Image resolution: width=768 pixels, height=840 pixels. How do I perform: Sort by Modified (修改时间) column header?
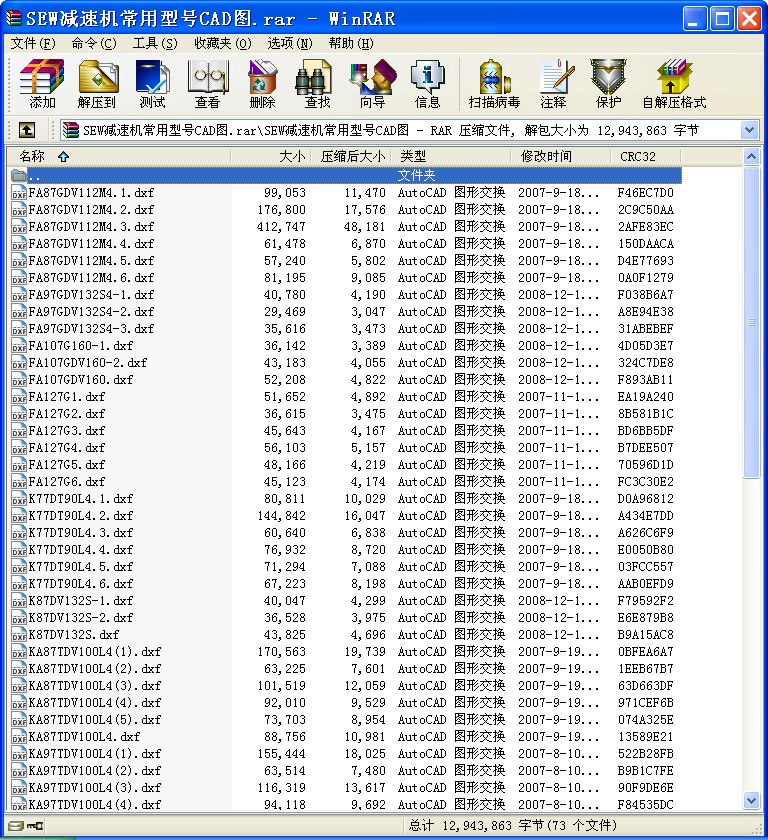pyautogui.click(x=560, y=156)
